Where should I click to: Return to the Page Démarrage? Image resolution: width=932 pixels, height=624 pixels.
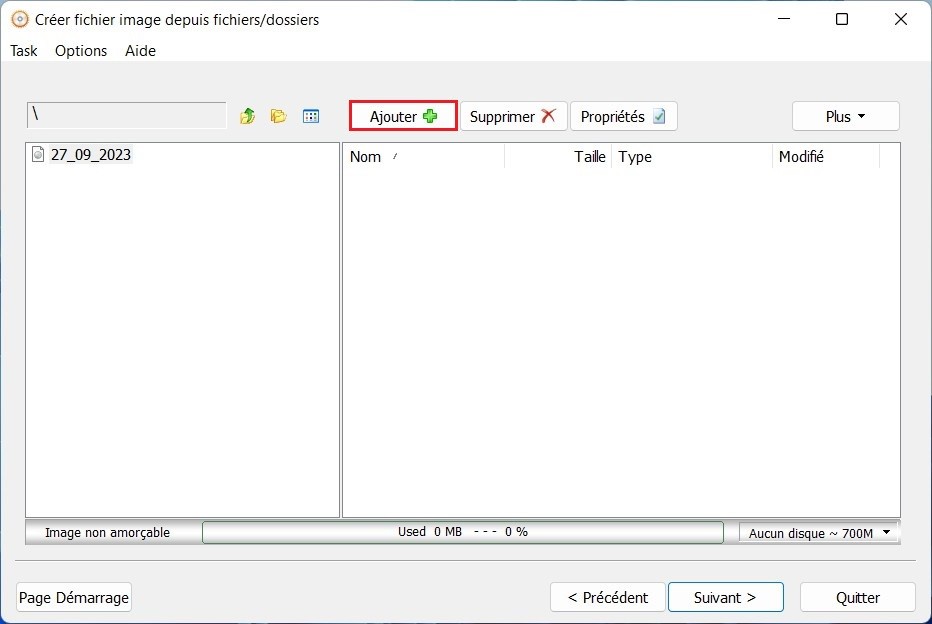pyautogui.click(x=73, y=597)
